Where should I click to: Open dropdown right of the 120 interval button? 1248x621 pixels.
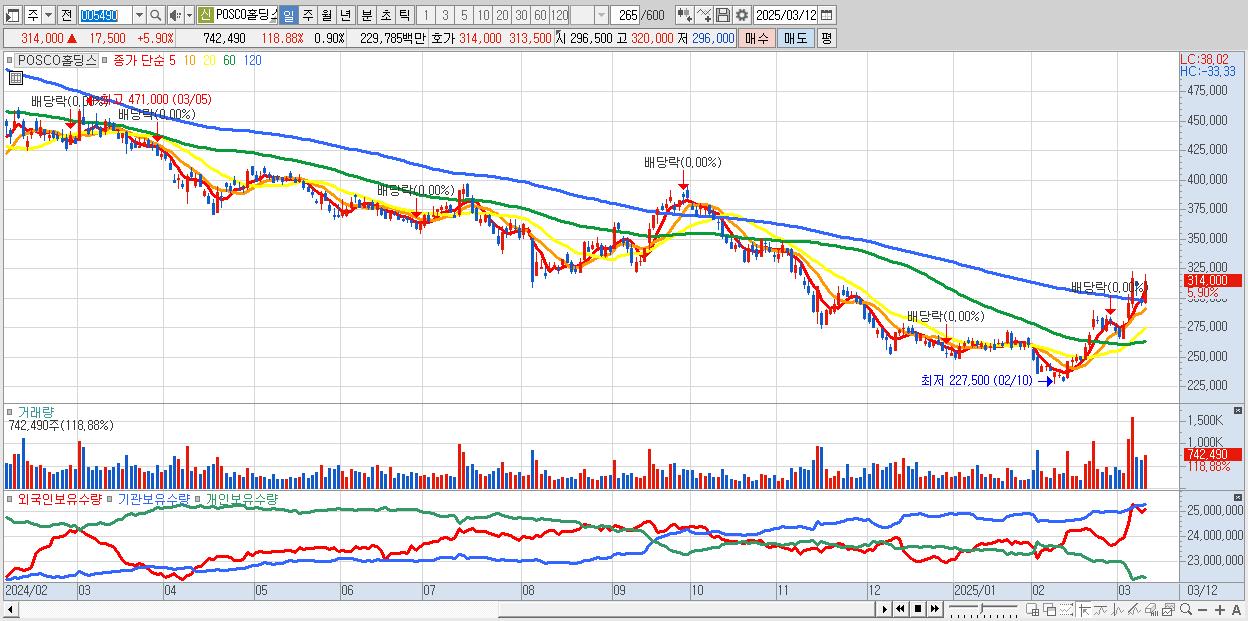601,15
